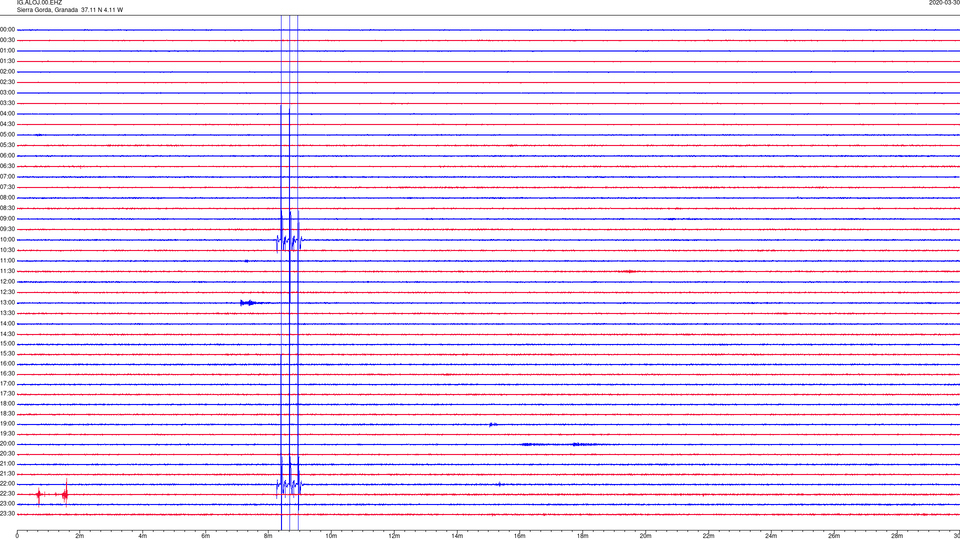Click the 22m axis label
960x540 pixels.
click(x=708, y=536)
